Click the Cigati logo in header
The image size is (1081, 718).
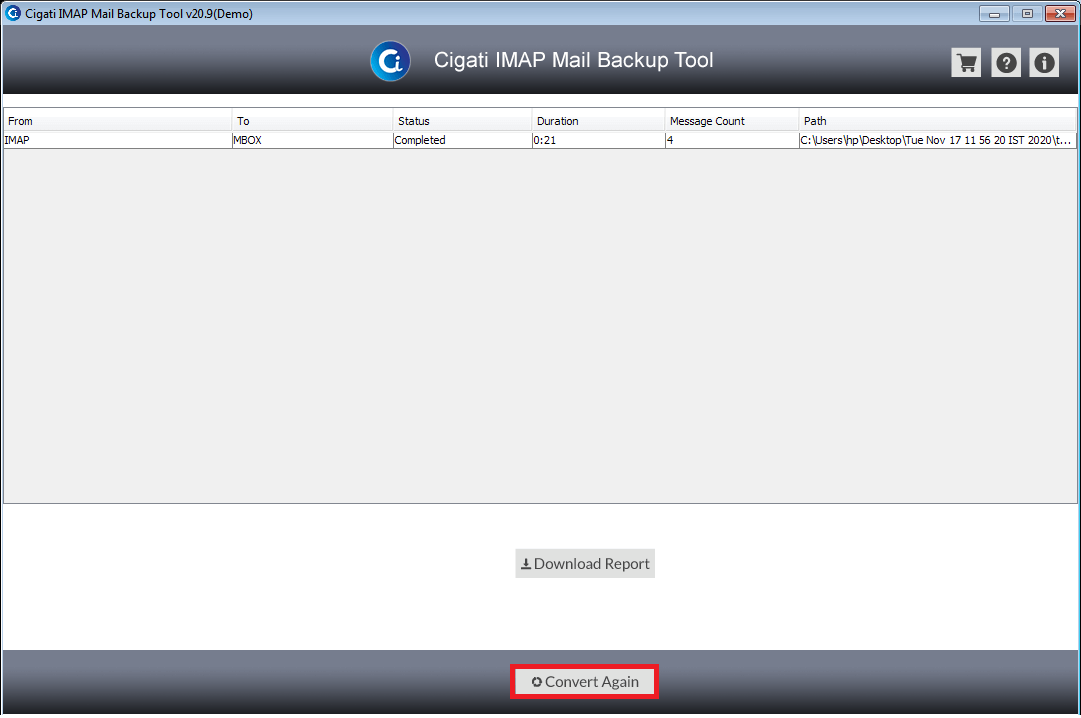[x=390, y=61]
